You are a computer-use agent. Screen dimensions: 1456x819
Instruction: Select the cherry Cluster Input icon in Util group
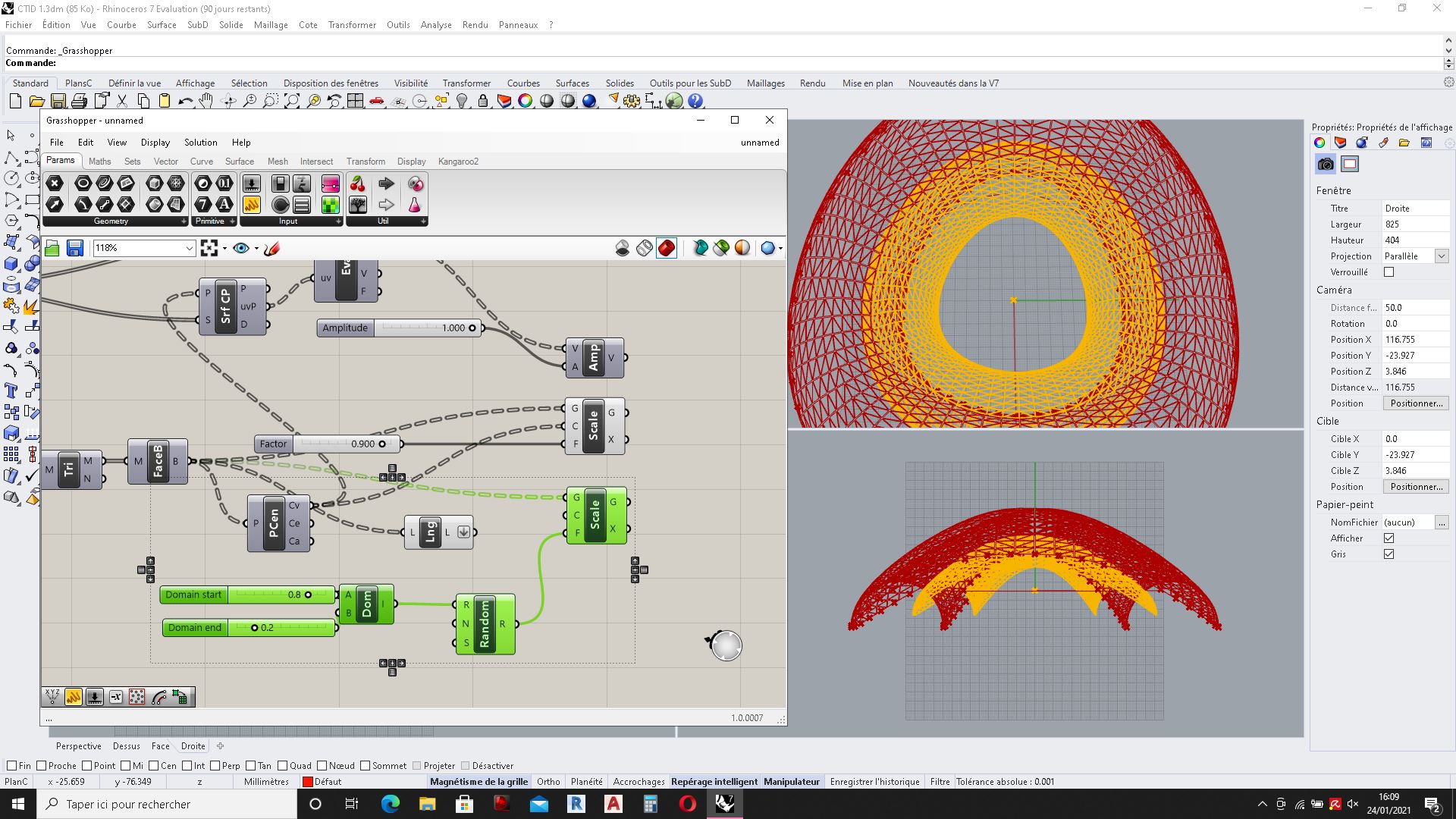(358, 184)
